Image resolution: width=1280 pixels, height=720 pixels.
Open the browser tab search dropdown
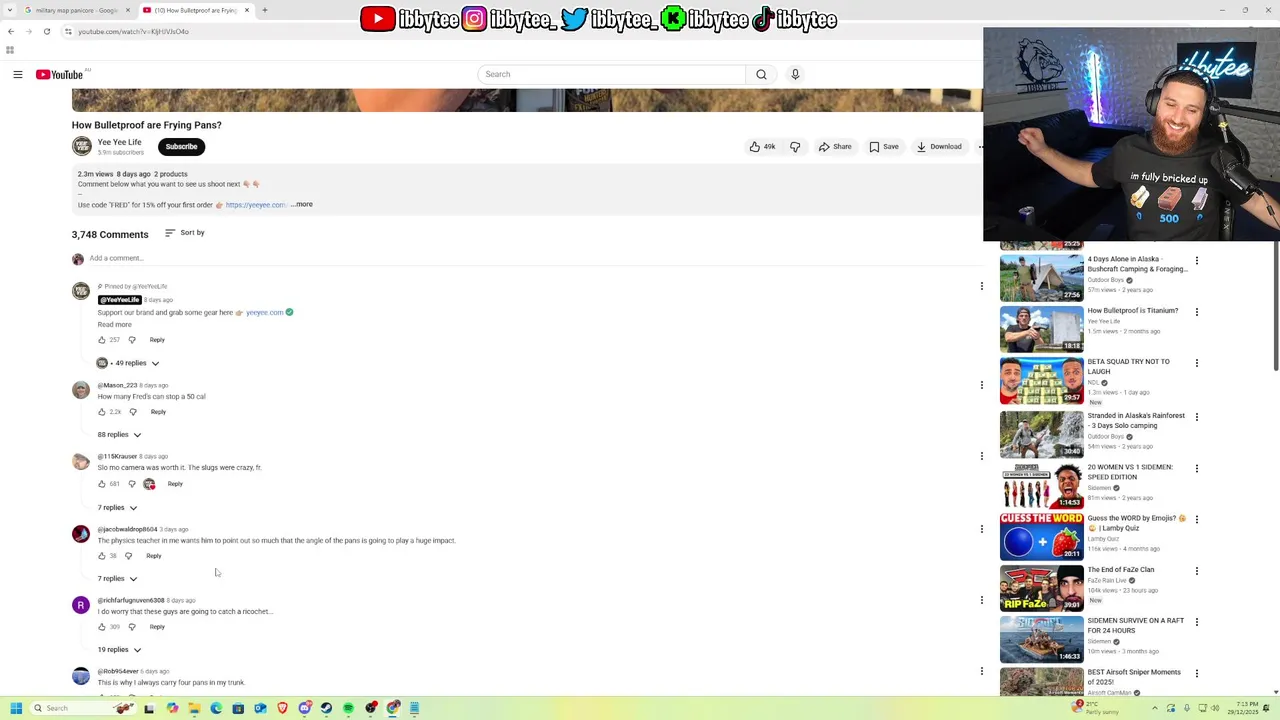(8, 10)
